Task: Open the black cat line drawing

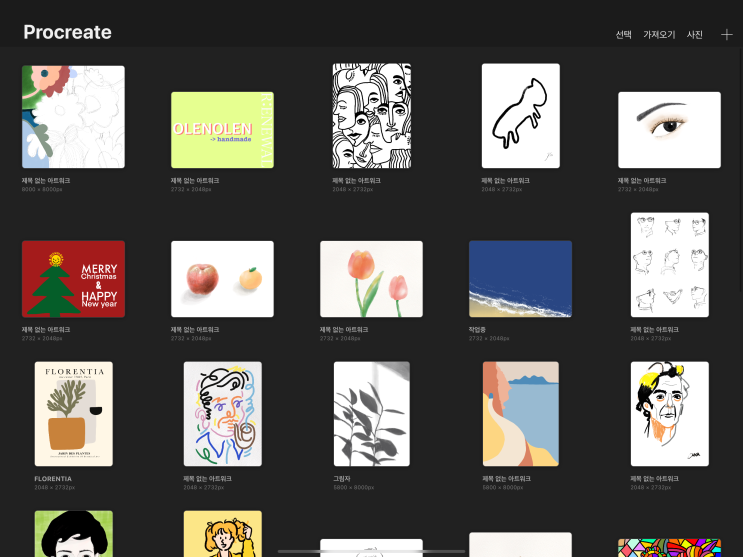Action: click(x=521, y=116)
